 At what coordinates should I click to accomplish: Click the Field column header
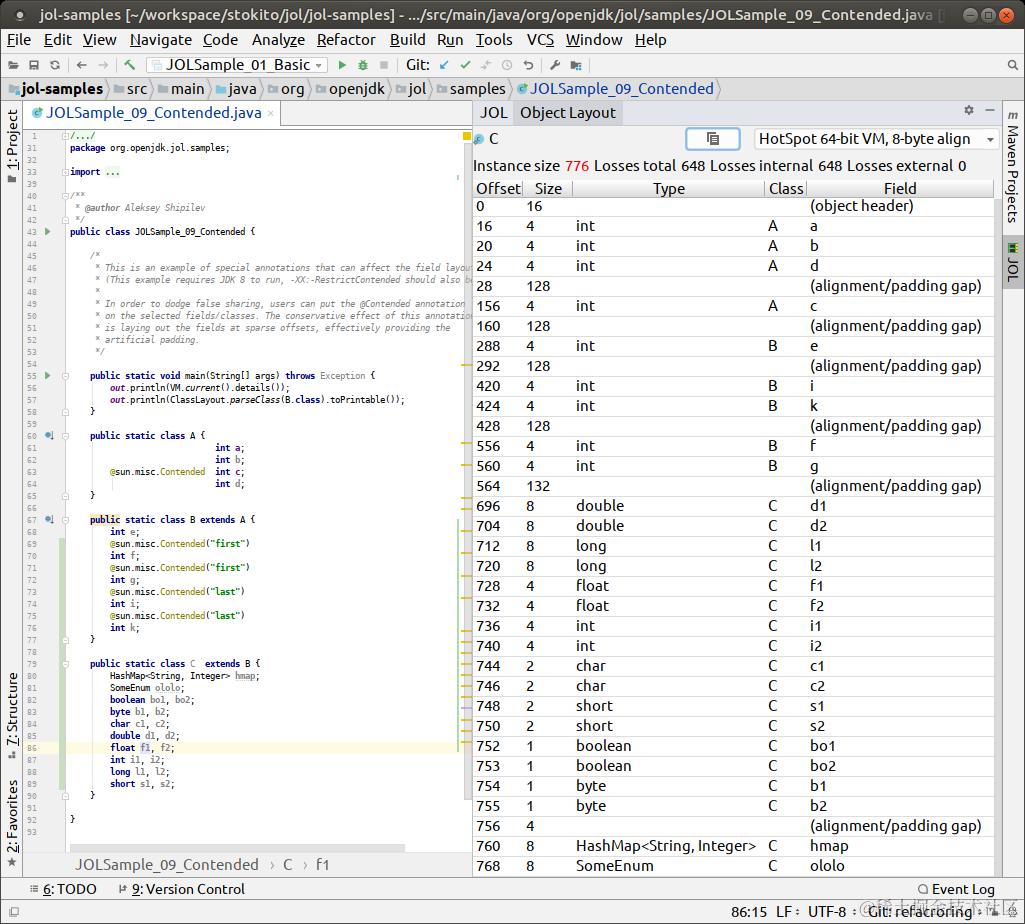point(899,188)
